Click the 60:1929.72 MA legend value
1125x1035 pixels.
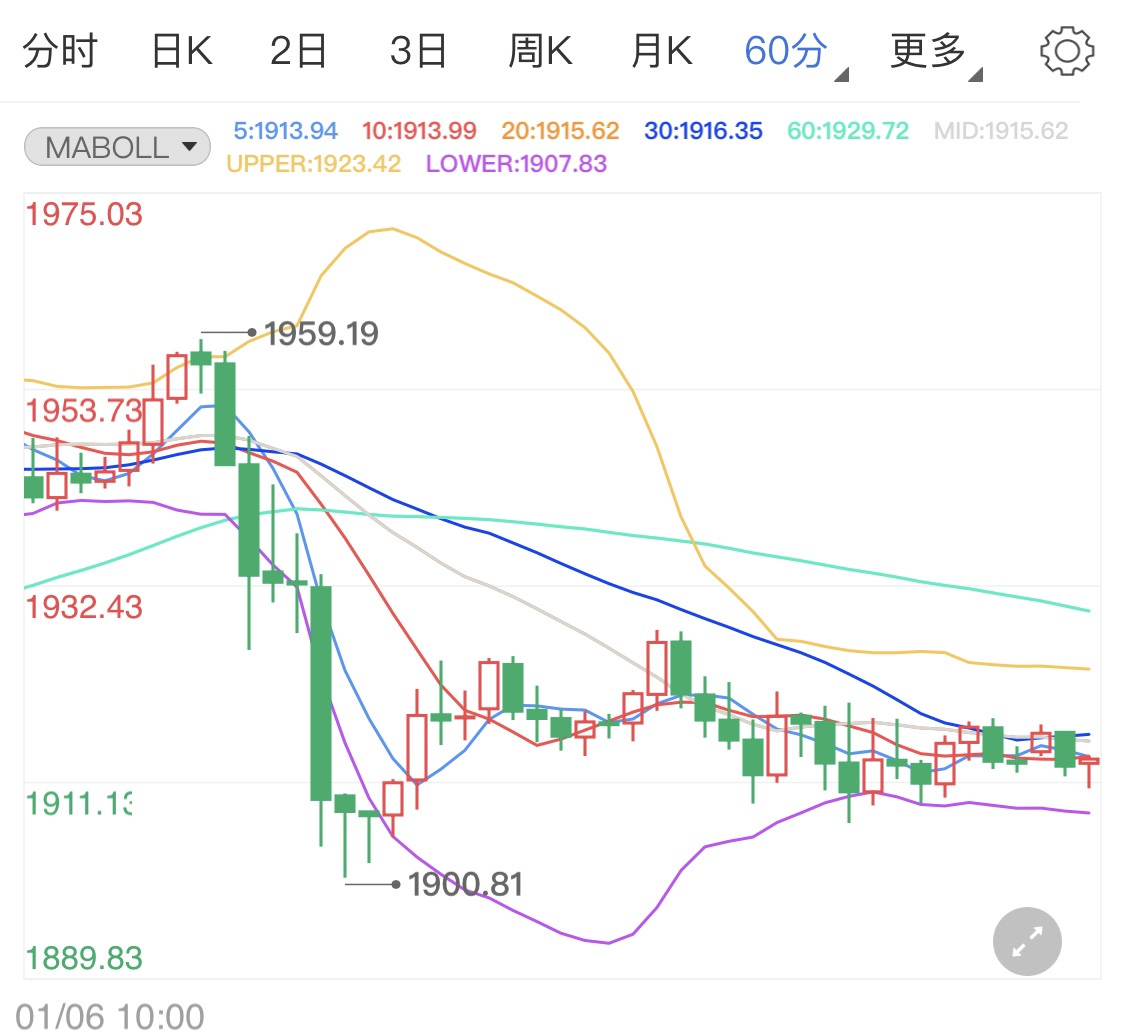click(x=848, y=131)
